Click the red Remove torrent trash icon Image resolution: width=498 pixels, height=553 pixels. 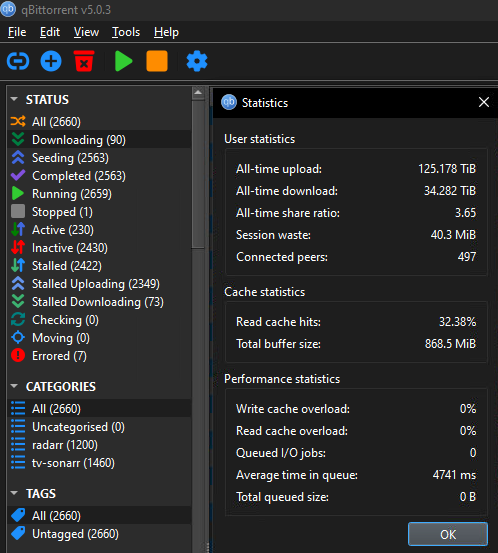(x=84, y=61)
